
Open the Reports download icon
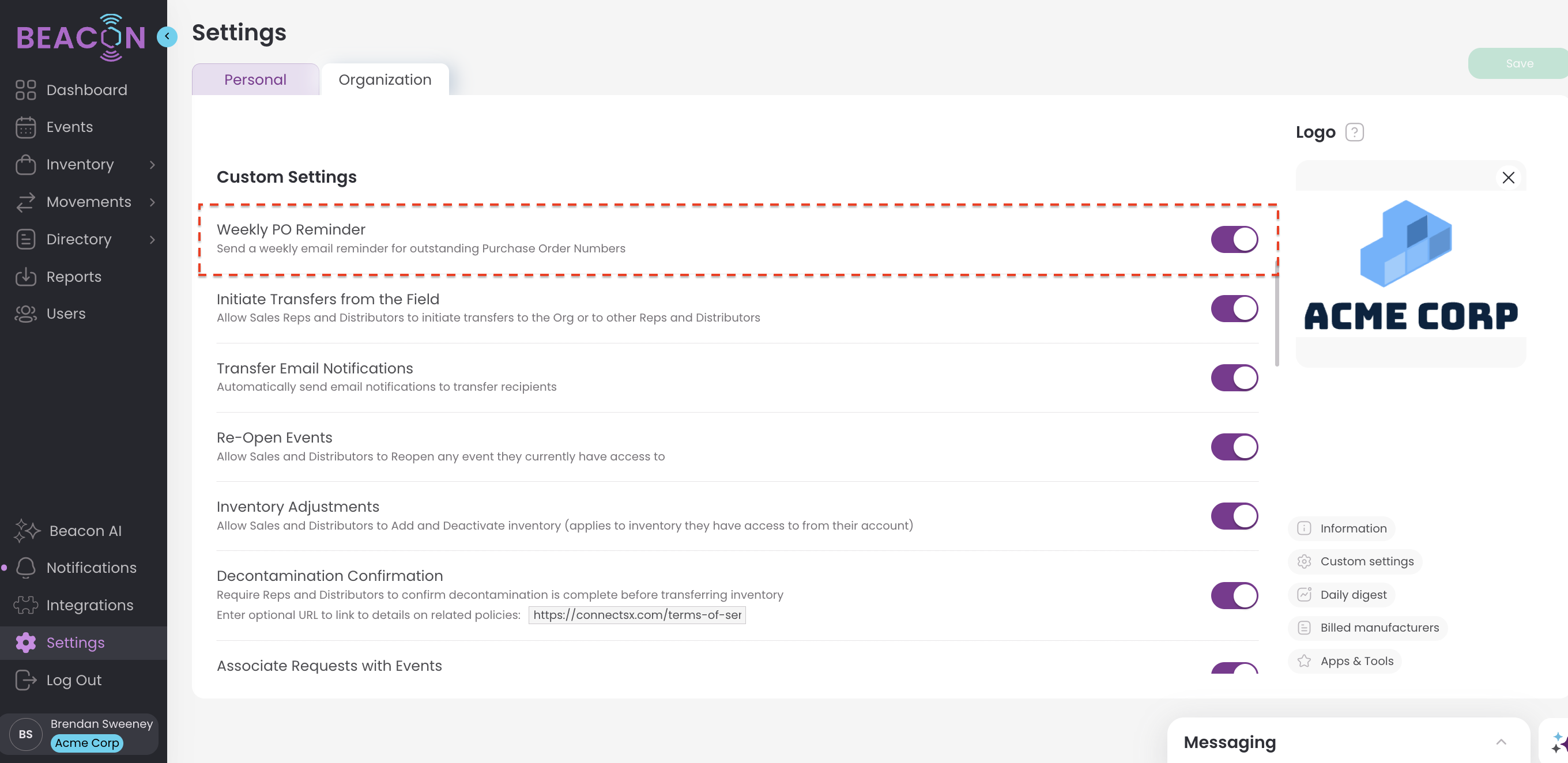click(x=25, y=277)
